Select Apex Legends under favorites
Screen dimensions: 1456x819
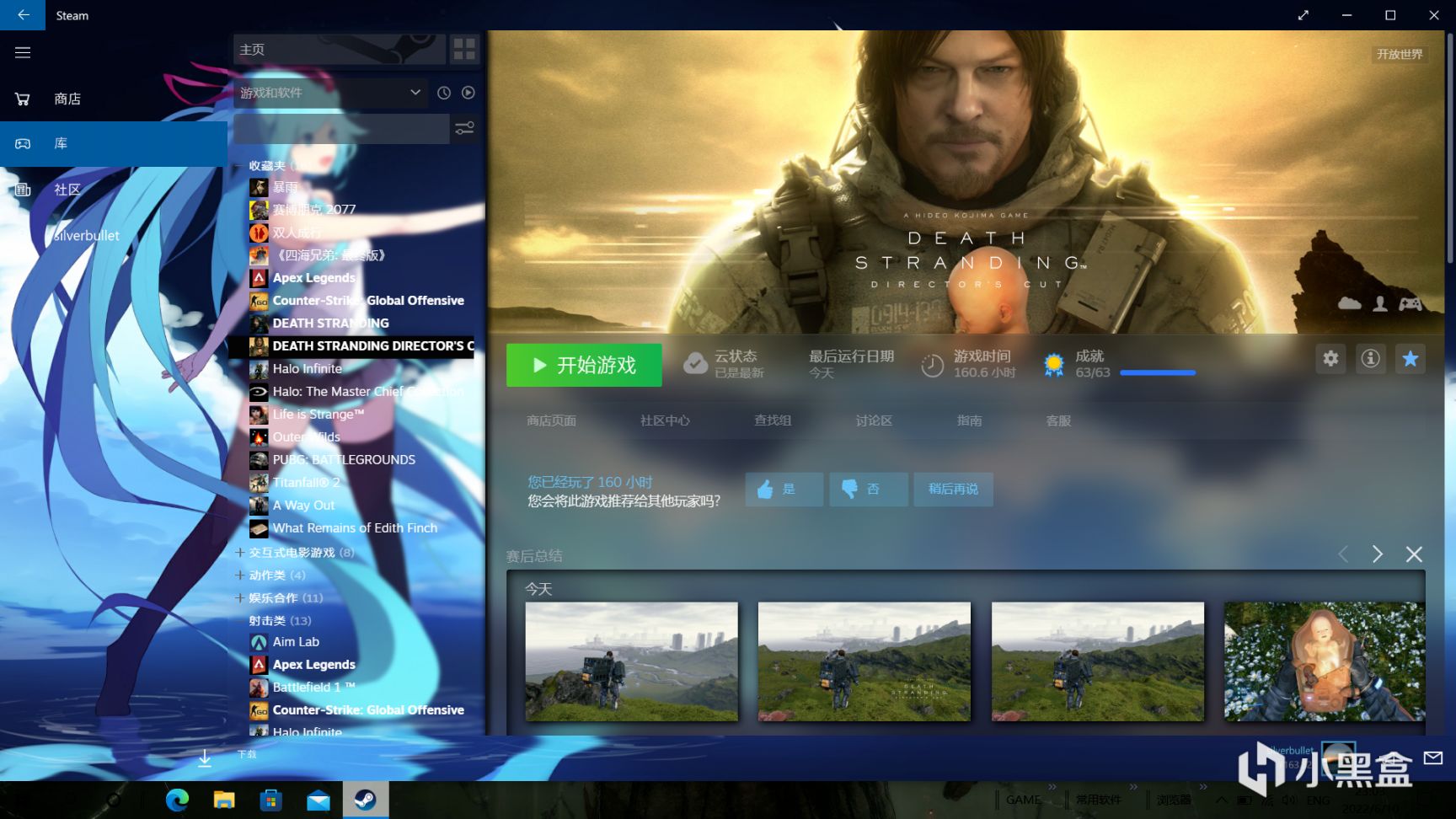point(313,277)
